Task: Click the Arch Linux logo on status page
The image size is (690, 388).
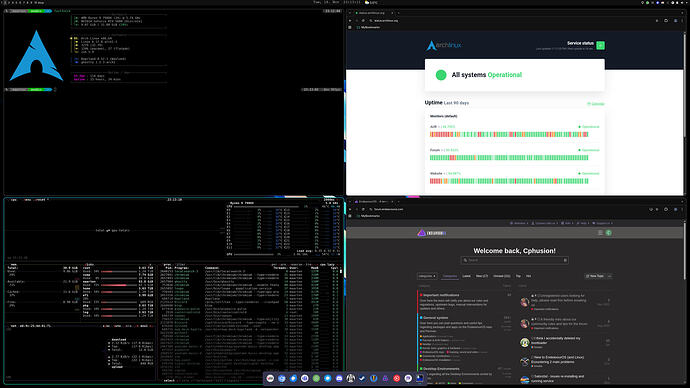Action: coord(444,45)
